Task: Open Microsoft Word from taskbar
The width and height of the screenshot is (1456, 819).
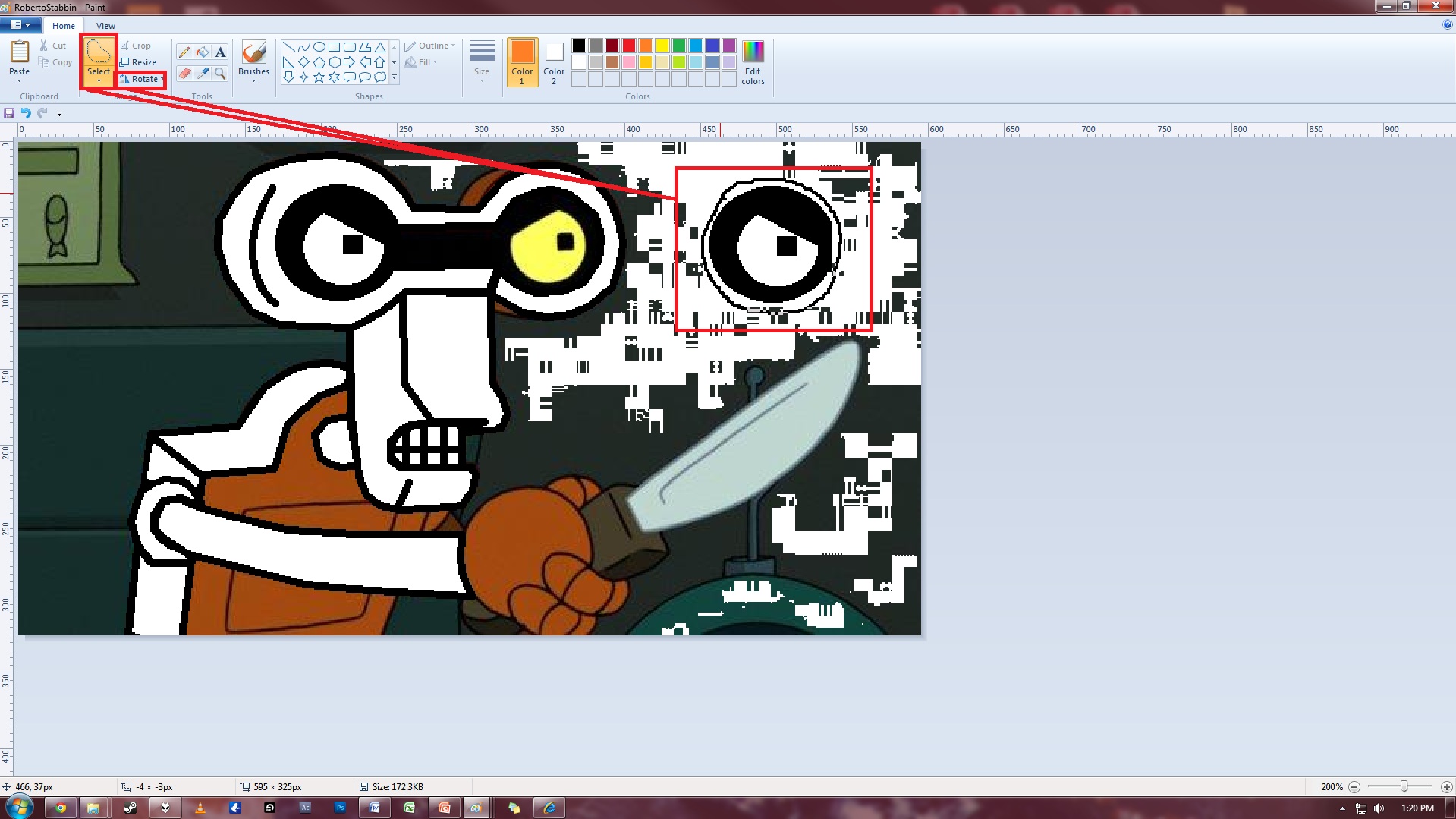Action: (x=375, y=808)
